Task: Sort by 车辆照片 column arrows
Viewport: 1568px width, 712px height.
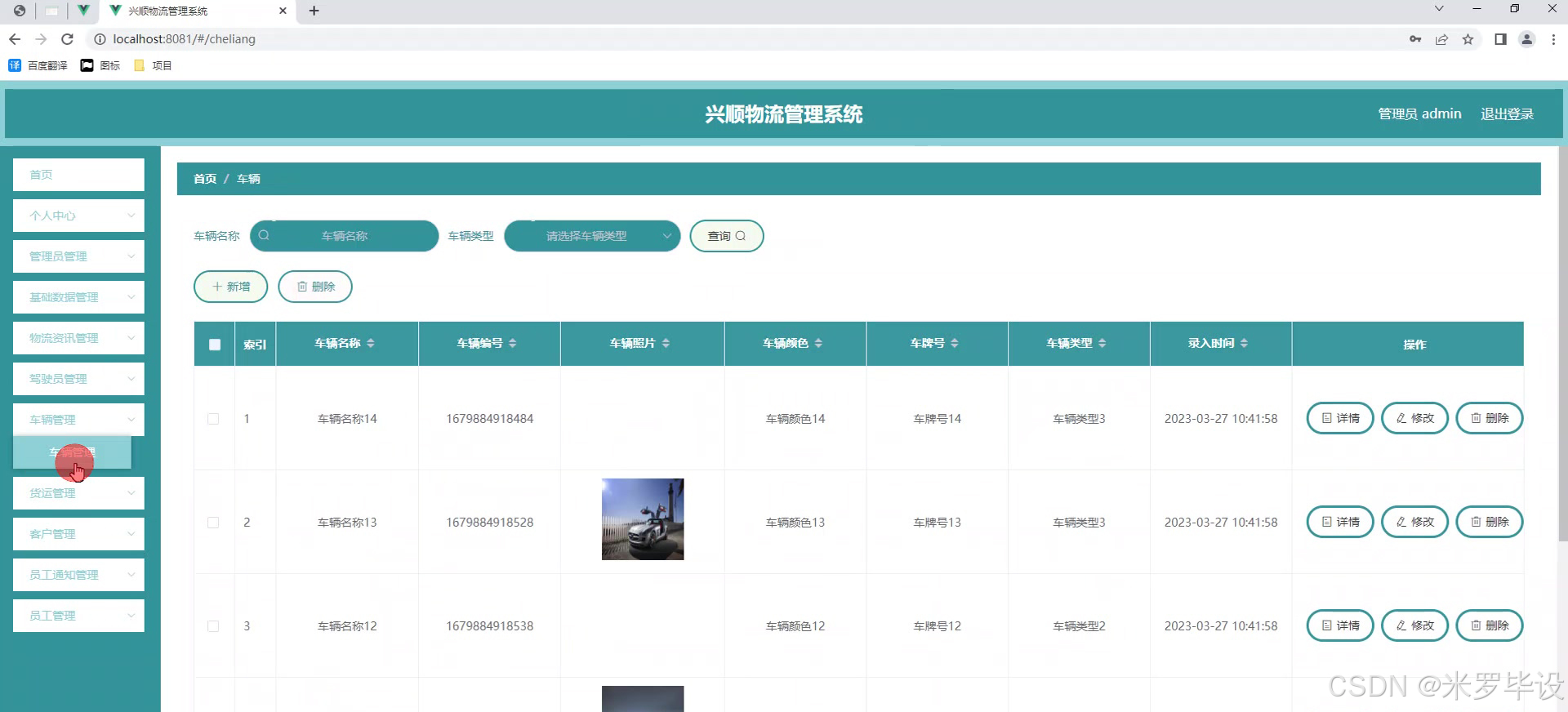Action: click(x=666, y=343)
